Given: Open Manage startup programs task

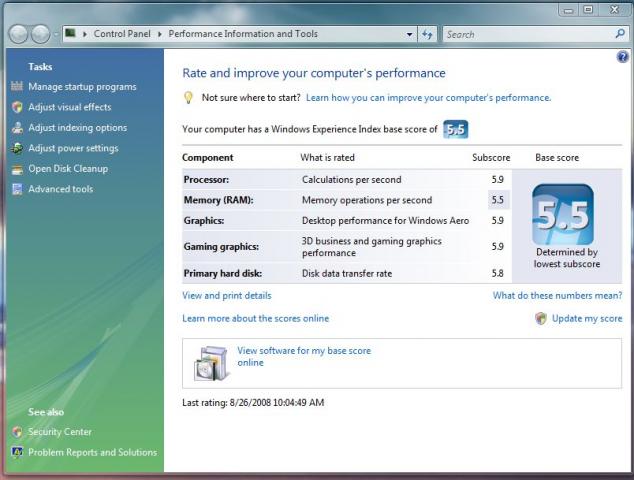Looking at the screenshot, I should coord(82,87).
